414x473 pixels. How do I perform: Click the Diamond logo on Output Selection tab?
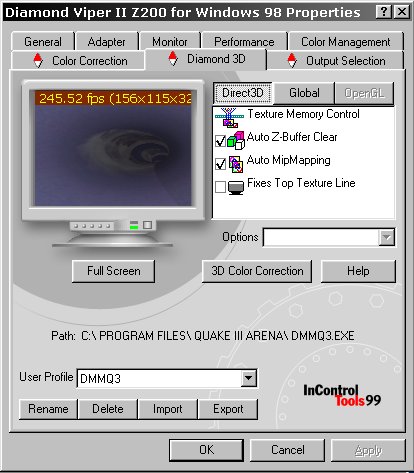click(292, 60)
